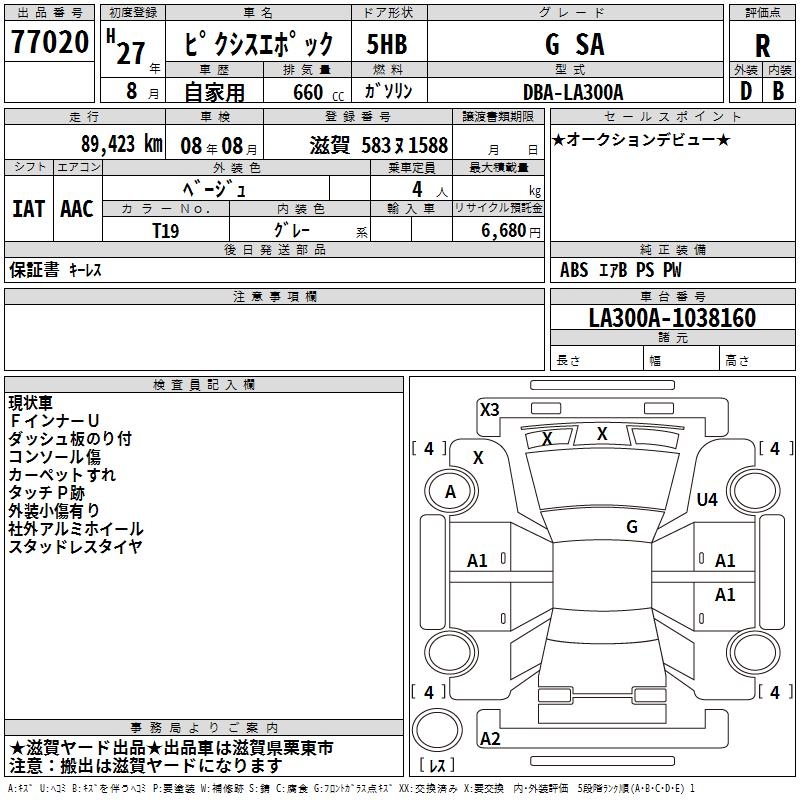Click the seating capacity 4人
Viewport: 800px width, 800px height.
430,190
